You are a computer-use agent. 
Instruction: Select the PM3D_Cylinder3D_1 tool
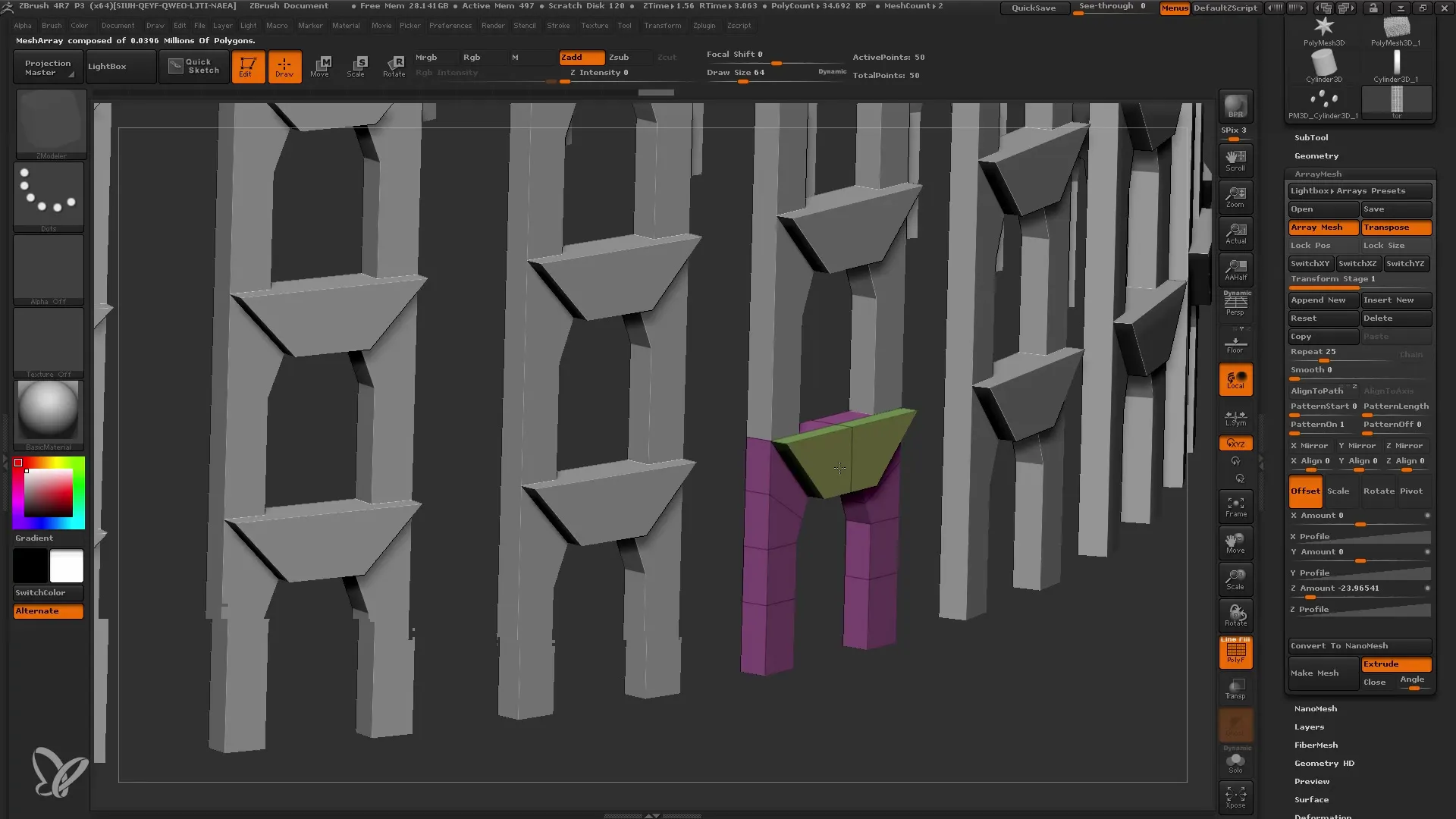pyautogui.click(x=1324, y=103)
